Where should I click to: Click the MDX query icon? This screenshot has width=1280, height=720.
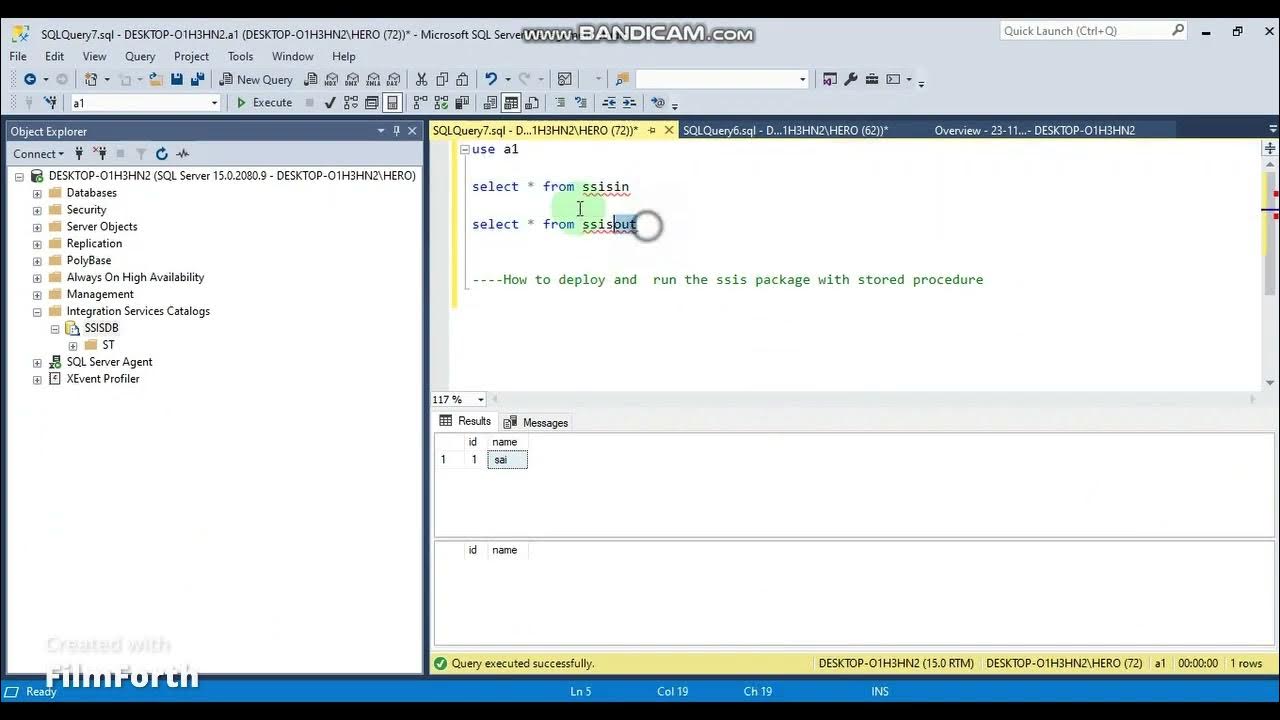(x=331, y=79)
